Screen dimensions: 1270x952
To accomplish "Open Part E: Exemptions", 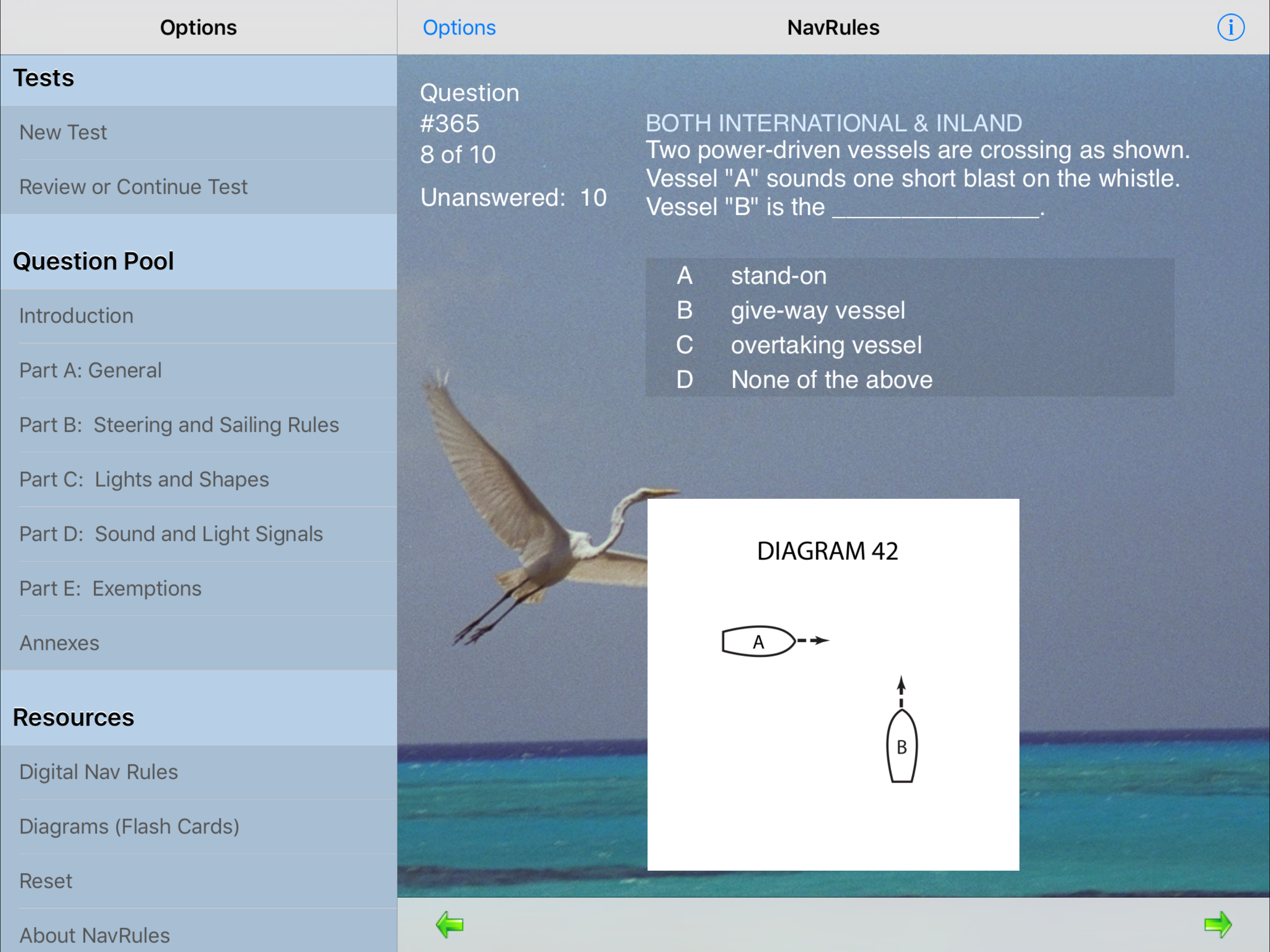I will 110,588.
